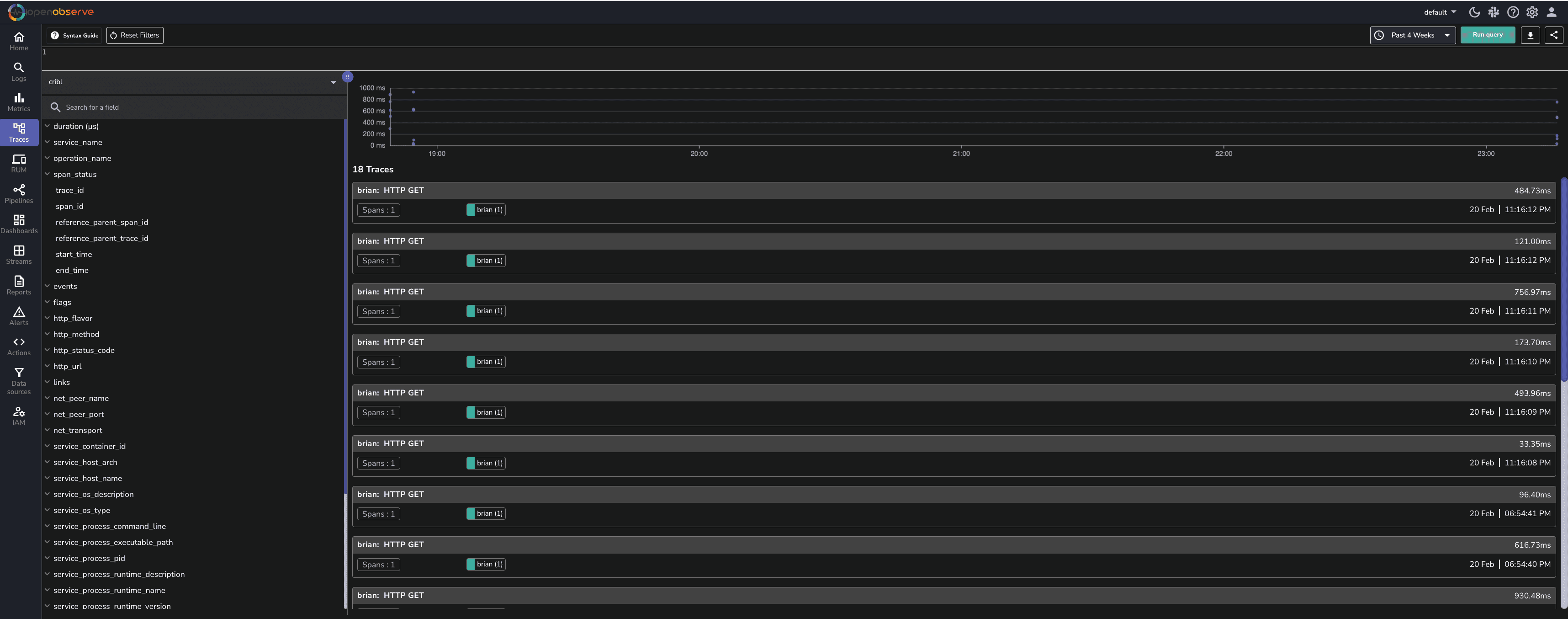This screenshot has width=1568, height=619.
Task: Navigate to Streams in the sidebar
Action: 19,255
